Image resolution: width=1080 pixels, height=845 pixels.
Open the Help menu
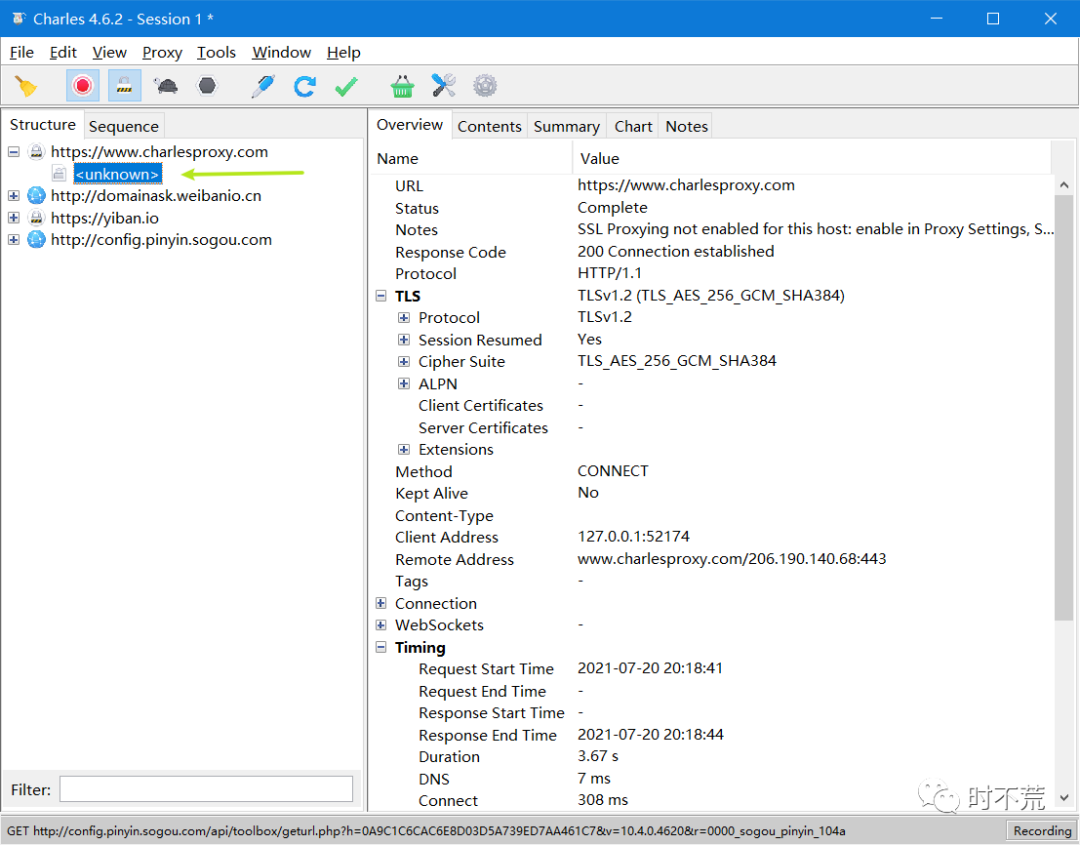coord(343,52)
